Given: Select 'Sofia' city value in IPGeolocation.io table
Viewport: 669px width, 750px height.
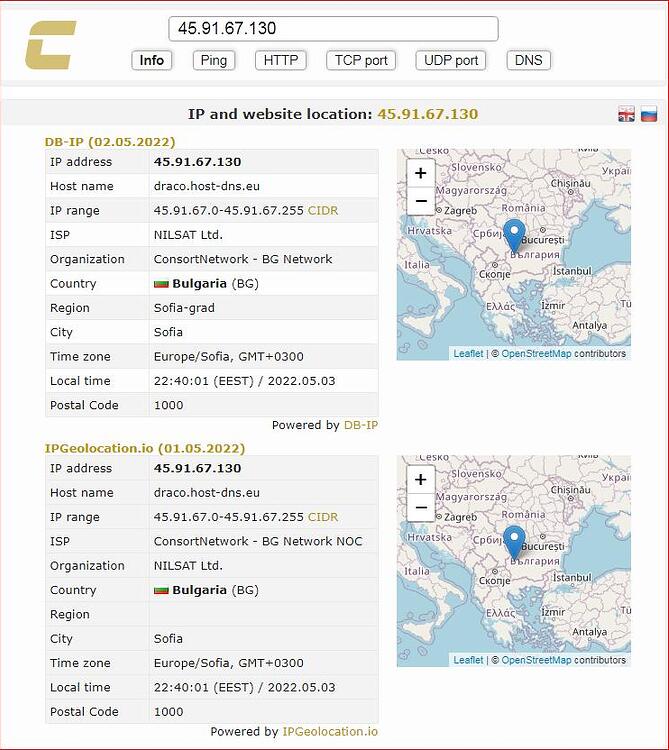Looking at the screenshot, I should (x=168, y=639).
